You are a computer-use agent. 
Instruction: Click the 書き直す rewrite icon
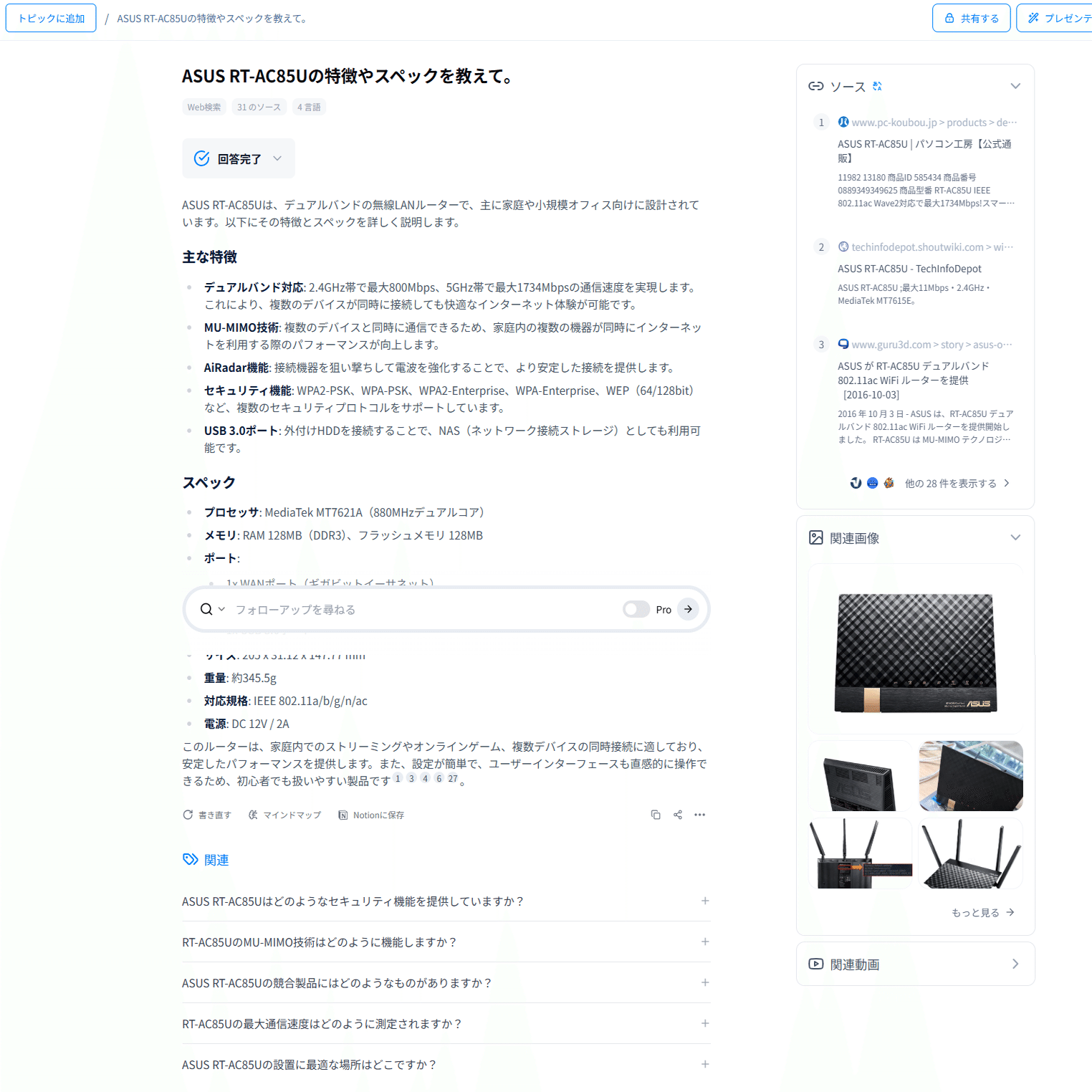tap(188, 815)
